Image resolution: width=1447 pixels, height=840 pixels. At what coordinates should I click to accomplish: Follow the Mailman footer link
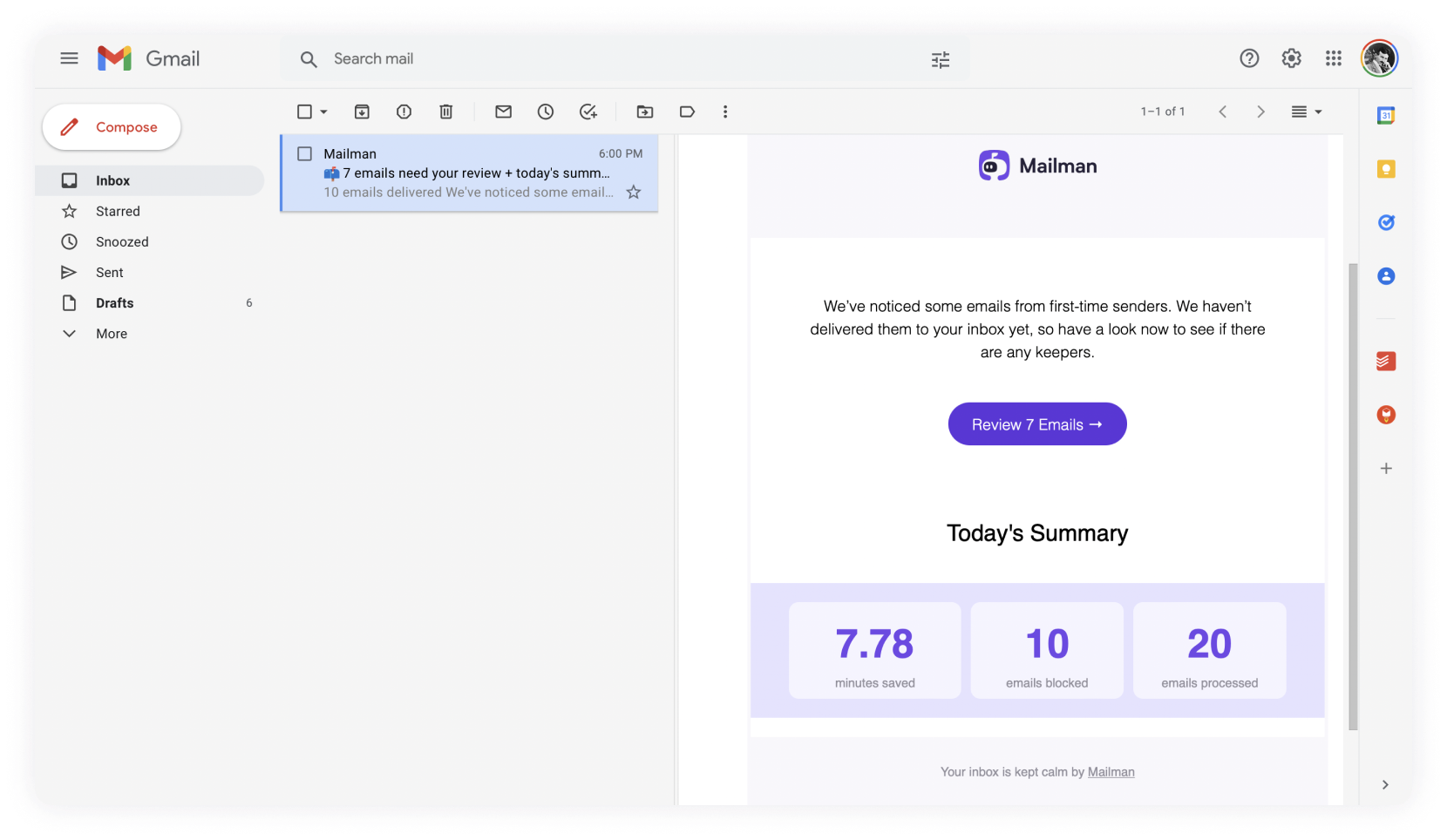click(x=1111, y=772)
